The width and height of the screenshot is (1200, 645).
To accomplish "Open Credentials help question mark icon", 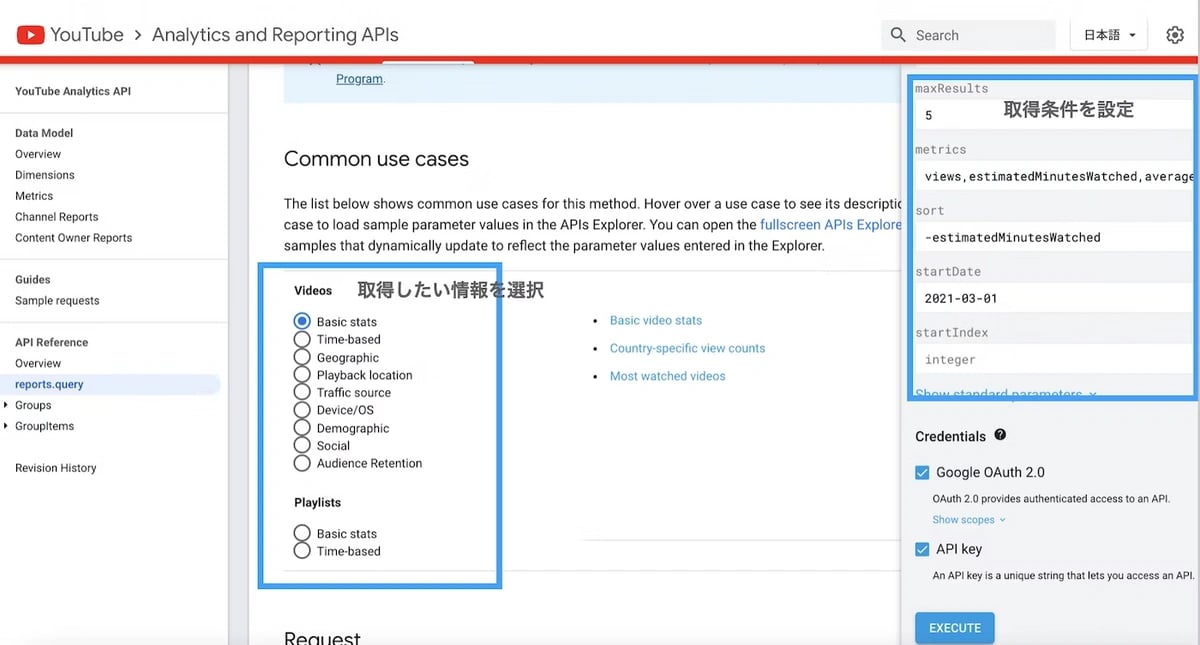I will [x=1000, y=435].
